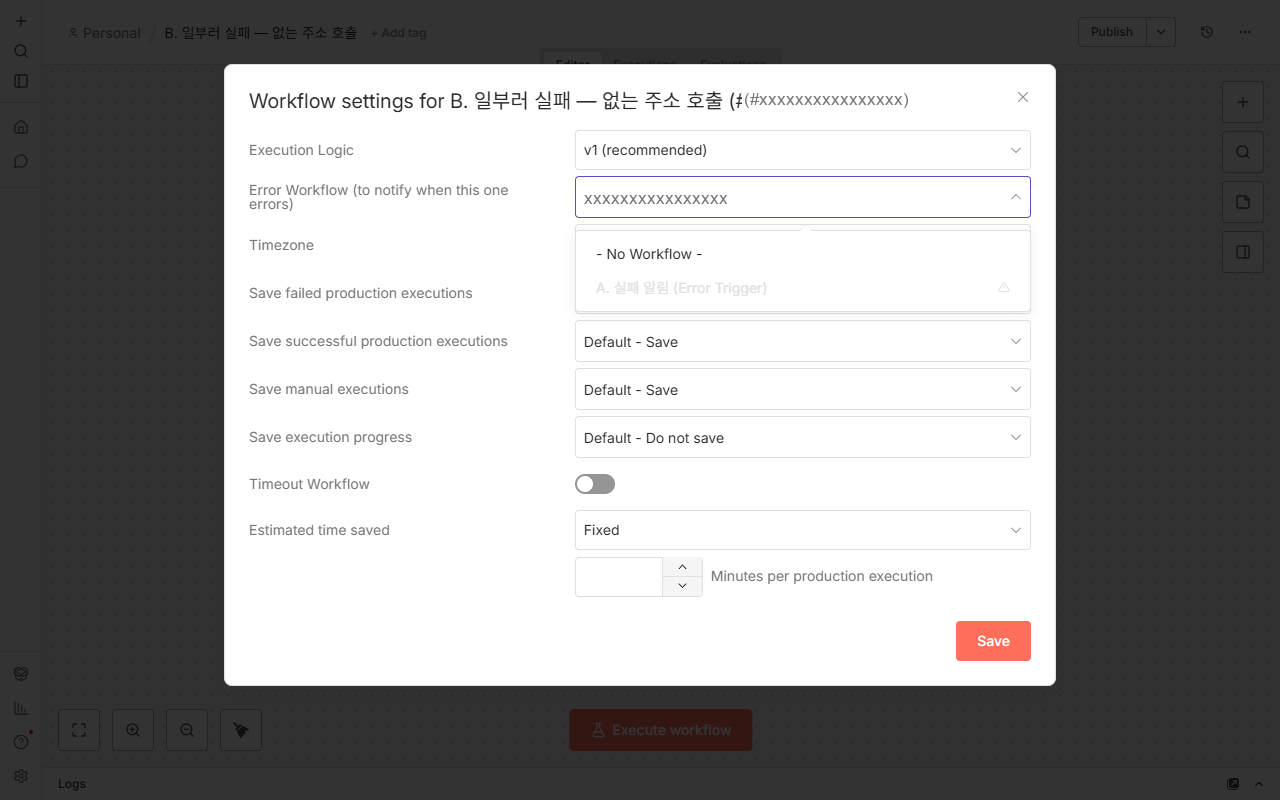Zoom out on the canvas
1280x800 pixels.
[187, 730]
